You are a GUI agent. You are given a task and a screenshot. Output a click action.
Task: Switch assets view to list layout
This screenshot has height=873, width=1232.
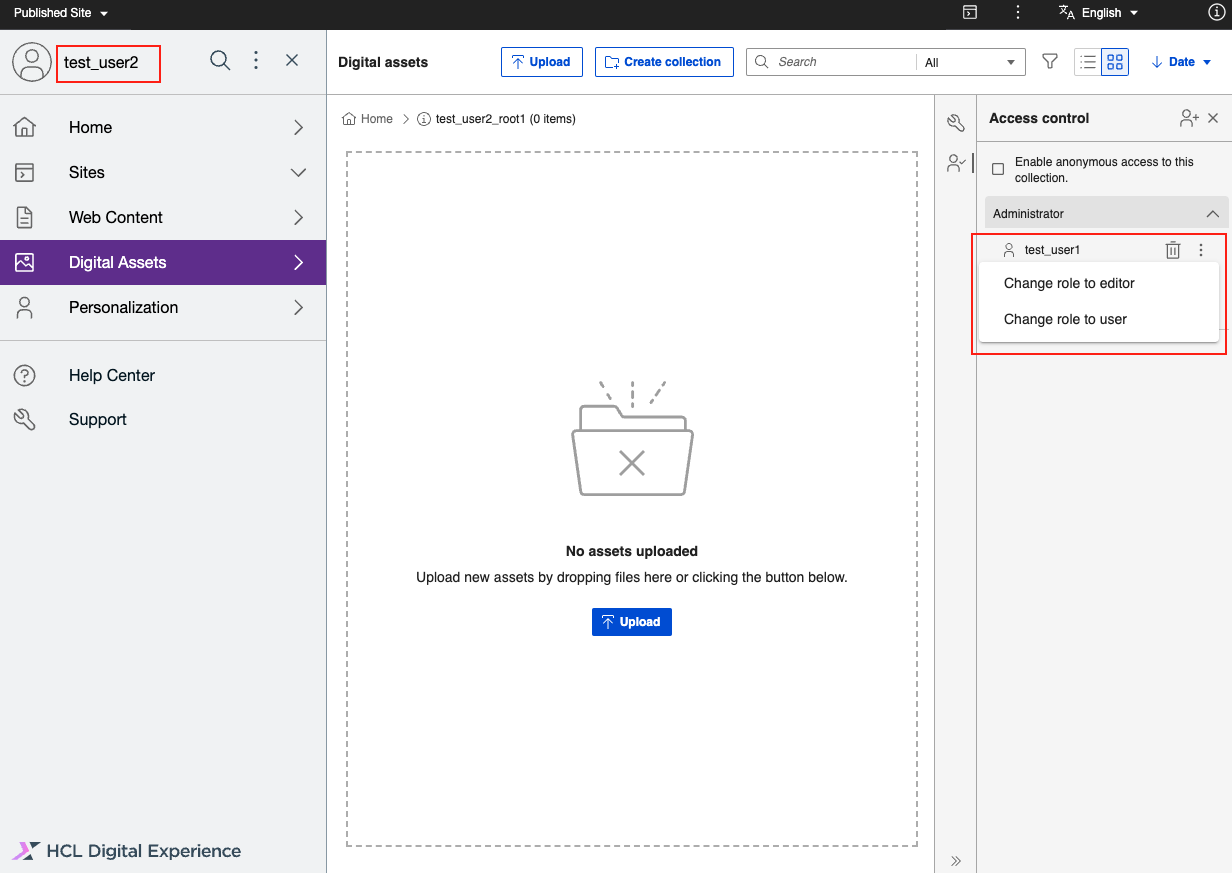pyautogui.click(x=1087, y=61)
